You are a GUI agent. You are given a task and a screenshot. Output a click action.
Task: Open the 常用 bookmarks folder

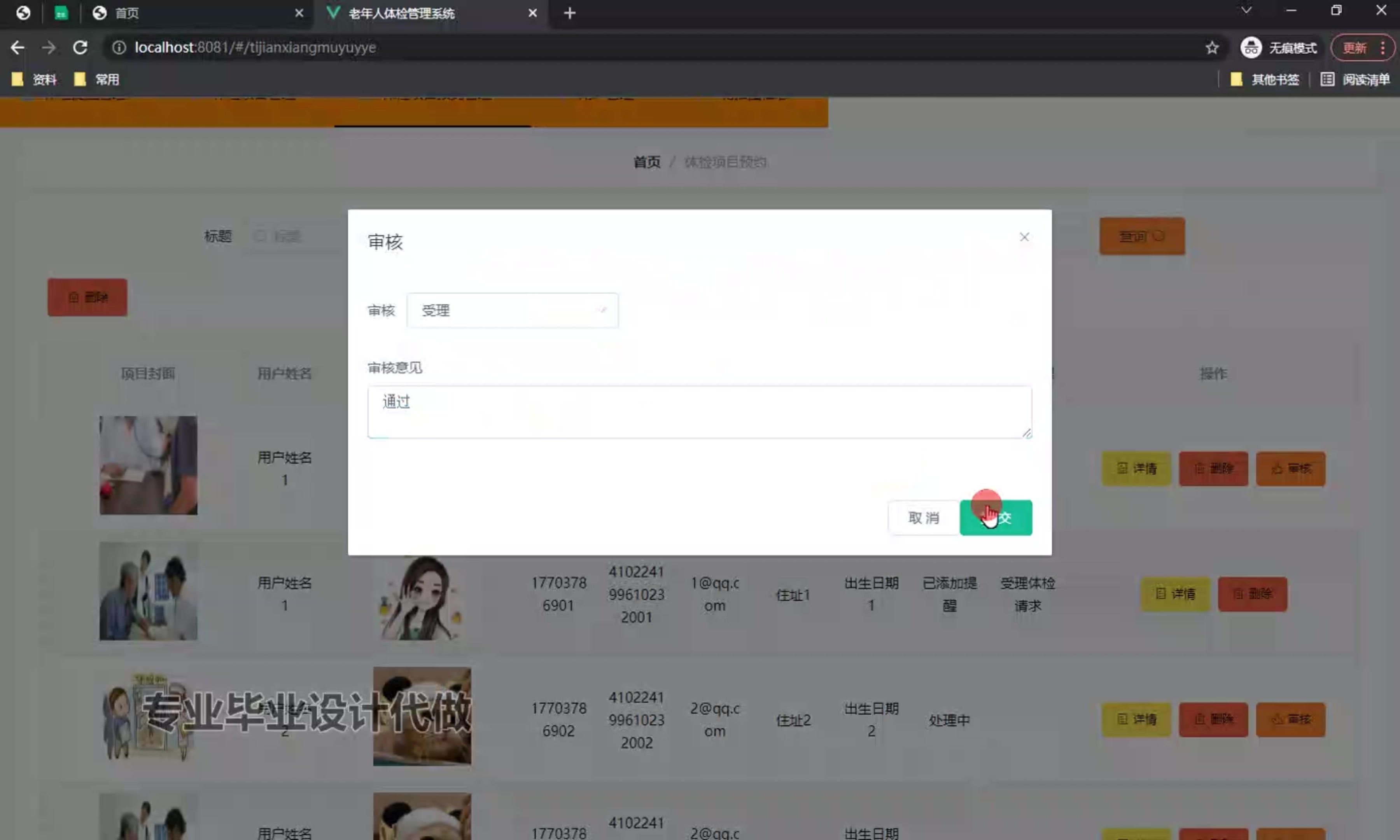96,79
